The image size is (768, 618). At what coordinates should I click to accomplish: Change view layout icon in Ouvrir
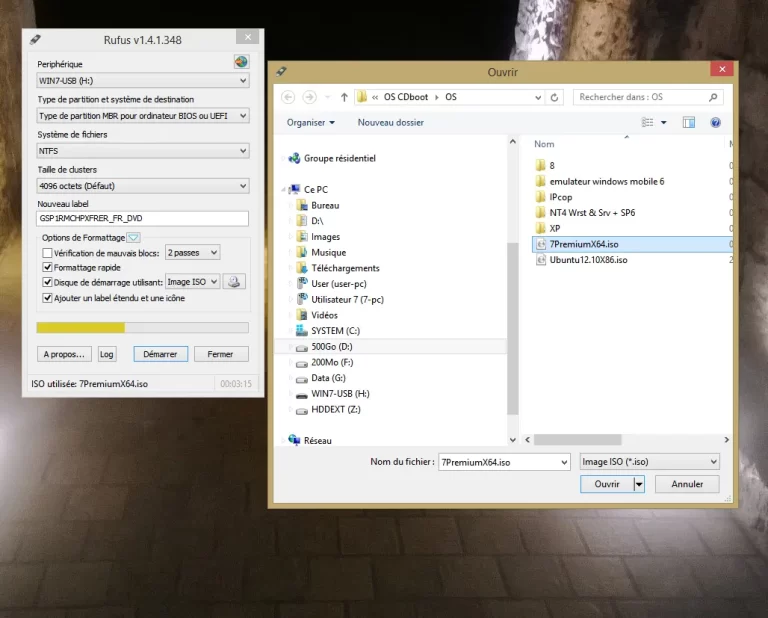click(648, 122)
